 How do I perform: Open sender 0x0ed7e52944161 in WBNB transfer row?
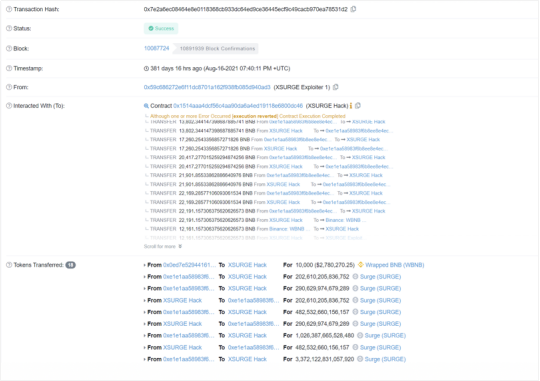coord(189,265)
